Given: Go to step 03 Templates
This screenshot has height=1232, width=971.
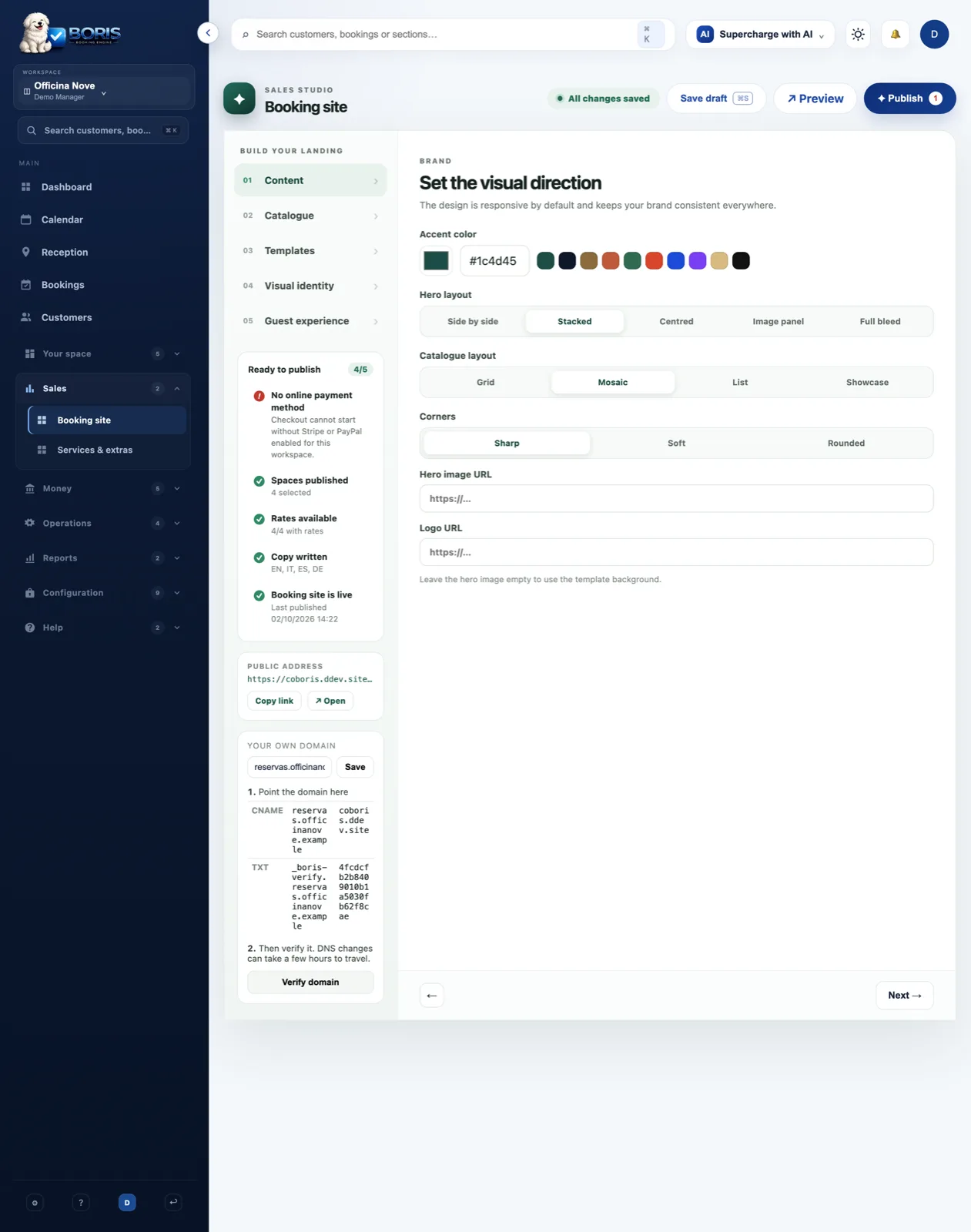Looking at the screenshot, I should coord(310,251).
